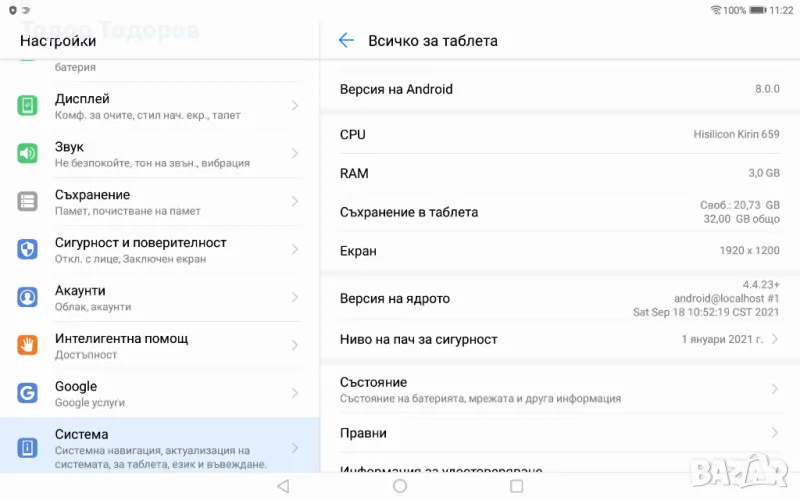Tap the CPU info row
Screen dimensions: 800x500
point(559,134)
